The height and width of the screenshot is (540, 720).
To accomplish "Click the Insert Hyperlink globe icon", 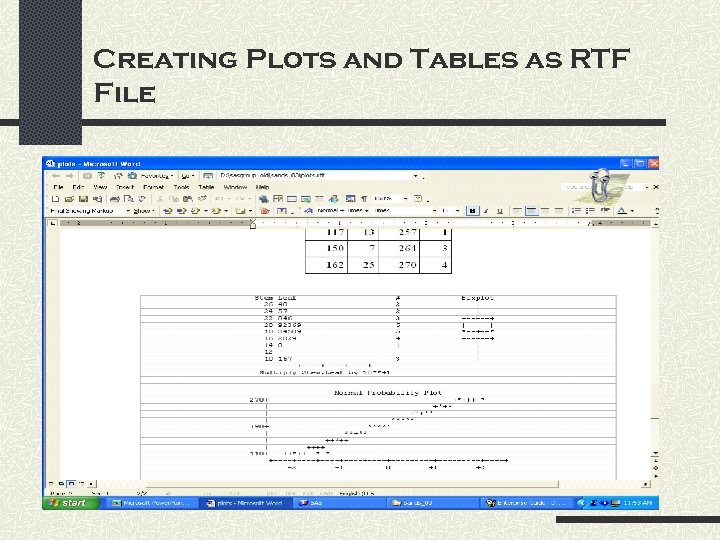I will pyautogui.click(x=264, y=199).
